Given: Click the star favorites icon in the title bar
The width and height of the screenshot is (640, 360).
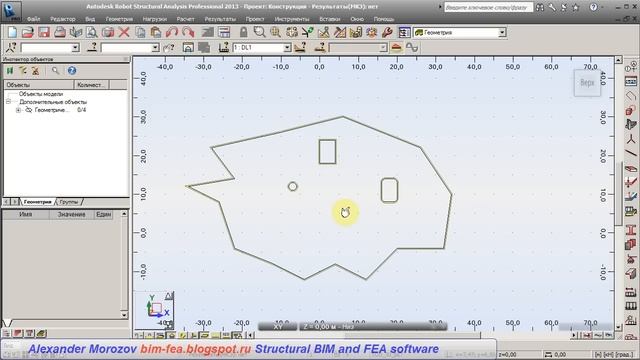Looking at the screenshot, I should [x=576, y=7].
